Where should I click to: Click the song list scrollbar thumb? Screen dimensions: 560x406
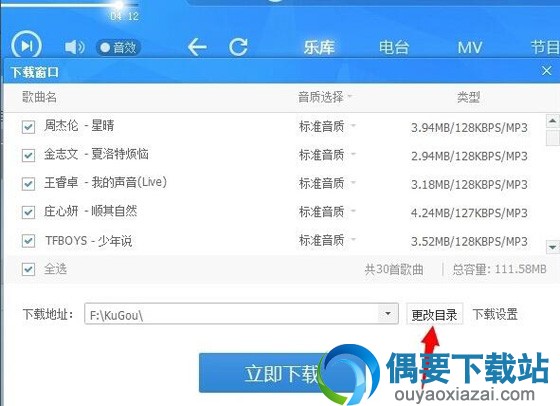coord(553,137)
